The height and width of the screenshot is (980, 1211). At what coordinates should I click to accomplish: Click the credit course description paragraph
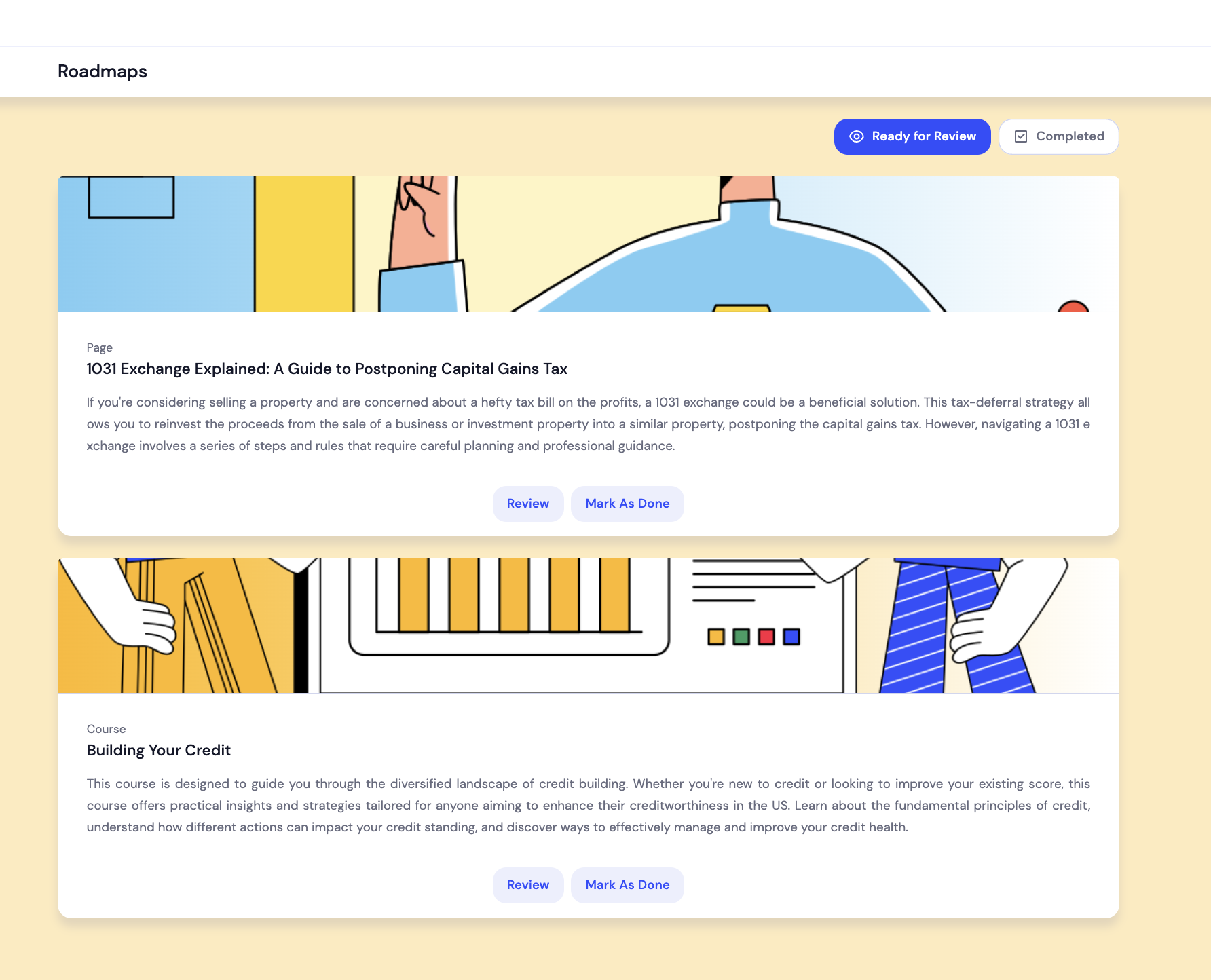588,806
